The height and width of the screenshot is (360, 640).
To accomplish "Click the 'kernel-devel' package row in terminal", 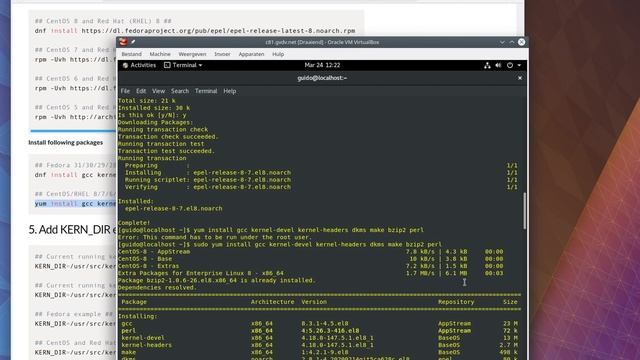I will tap(319, 338).
